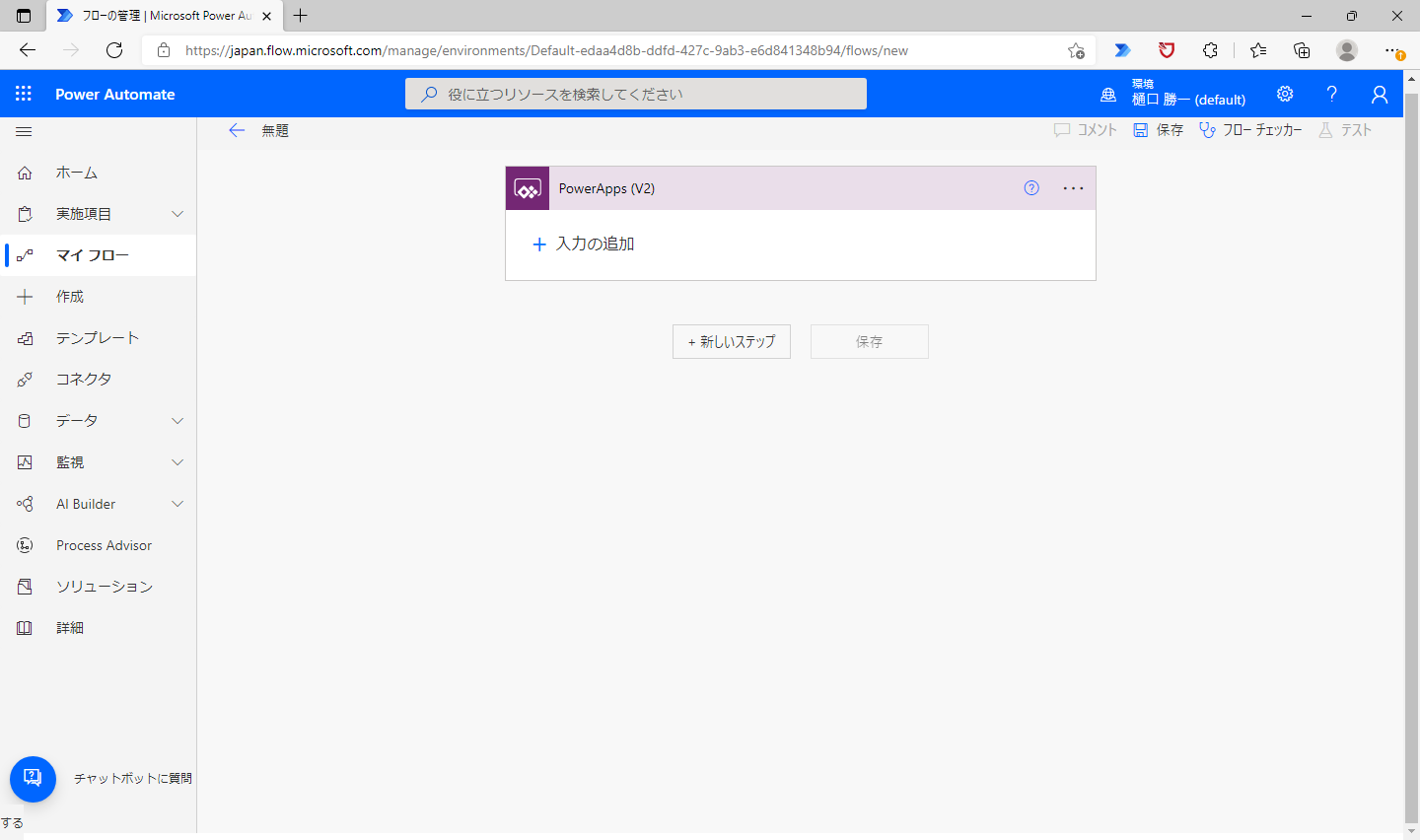Image resolution: width=1420 pixels, height=840 pixels.
Task: Open the help question mark in header
Action: (x=1332, y=94)
